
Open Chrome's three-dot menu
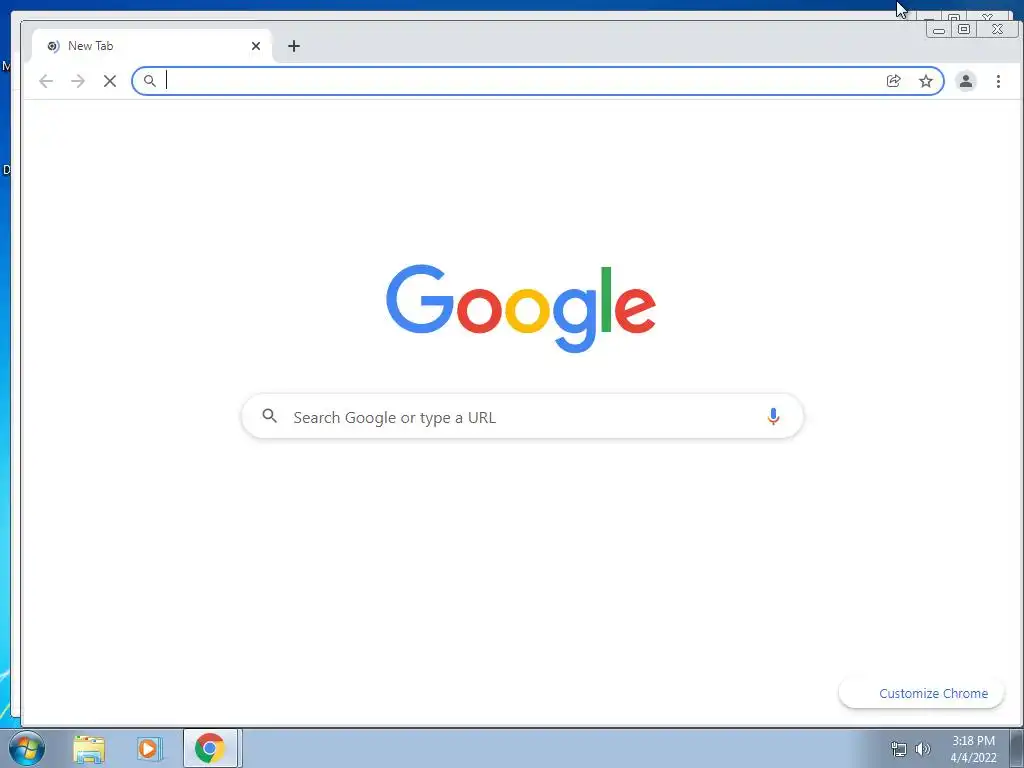click(x=998, y=81)
